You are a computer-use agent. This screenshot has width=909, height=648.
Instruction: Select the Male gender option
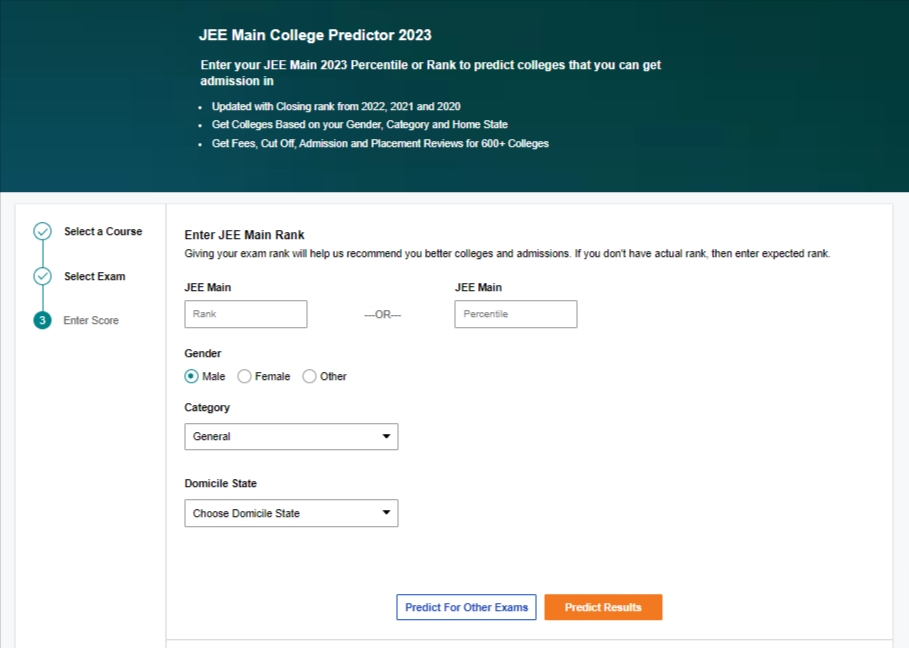point(192,377)
